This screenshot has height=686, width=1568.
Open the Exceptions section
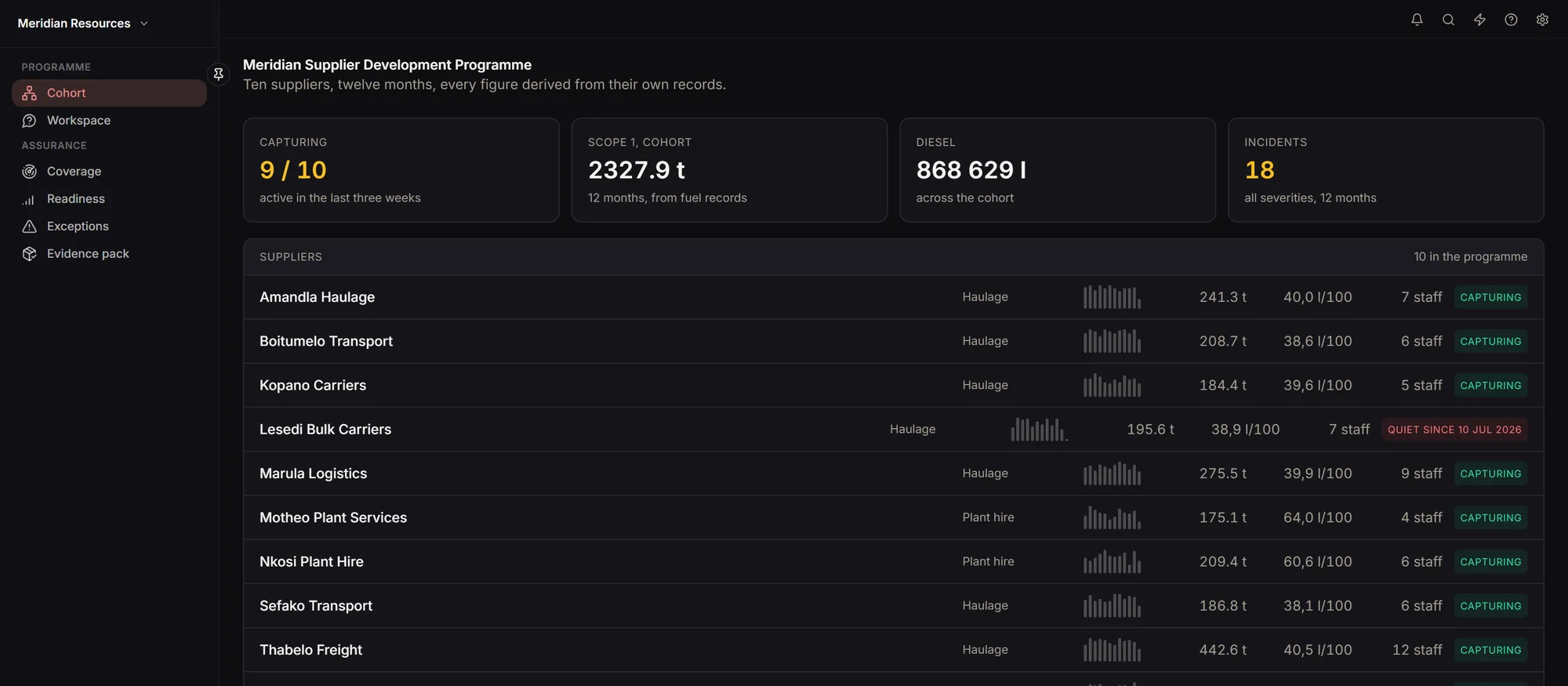click(109, 227)
